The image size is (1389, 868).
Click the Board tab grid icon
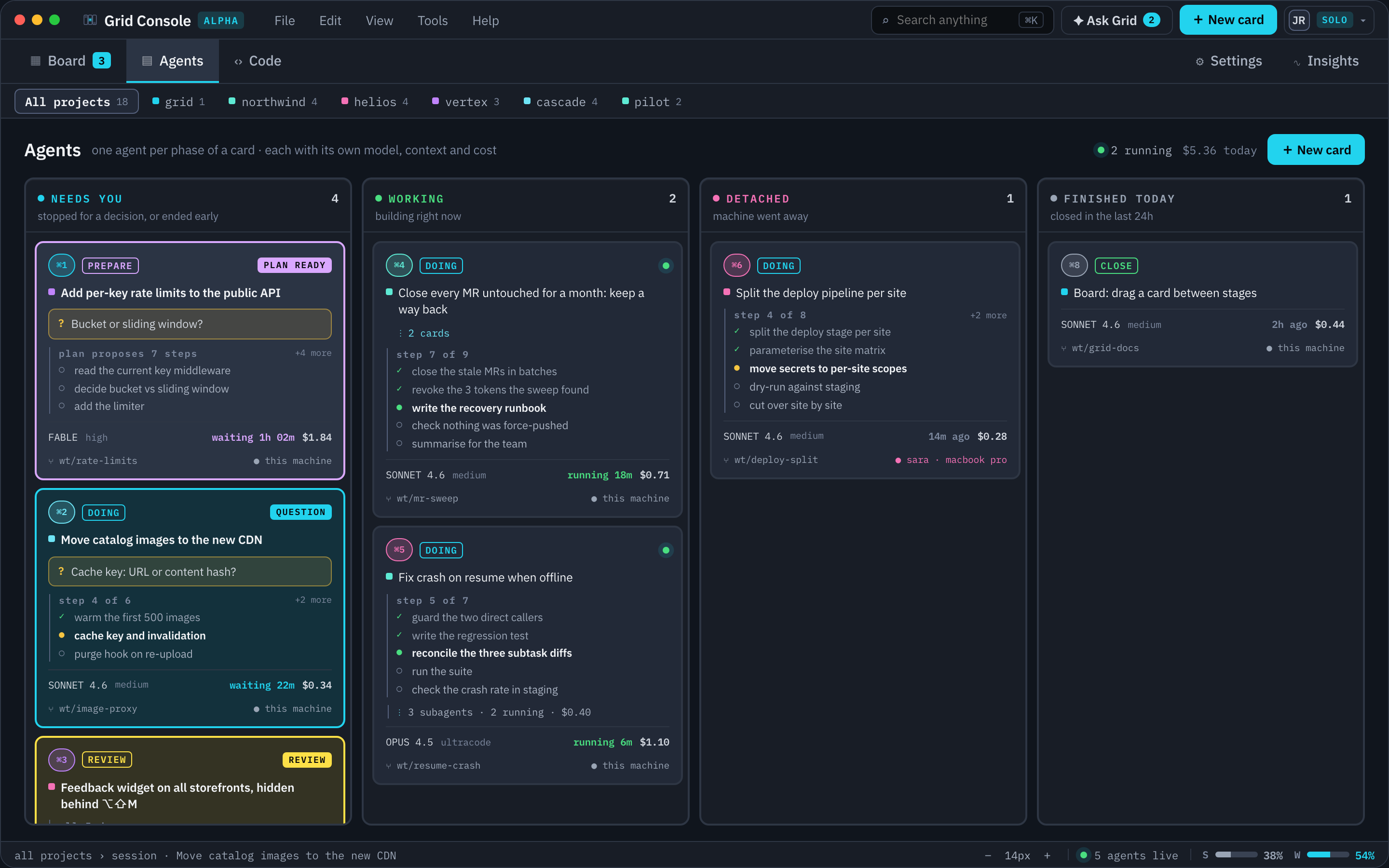(x=36, y=61)
